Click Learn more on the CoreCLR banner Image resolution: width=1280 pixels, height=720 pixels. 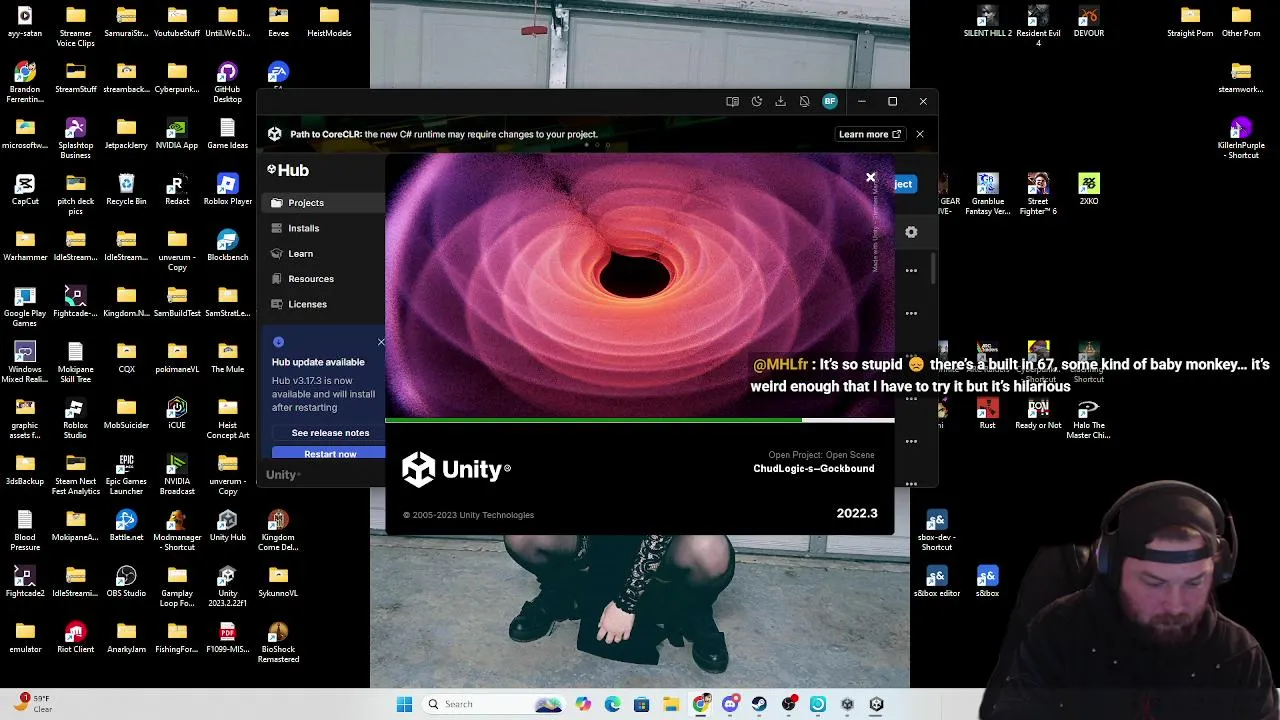(x=870, y=134)
